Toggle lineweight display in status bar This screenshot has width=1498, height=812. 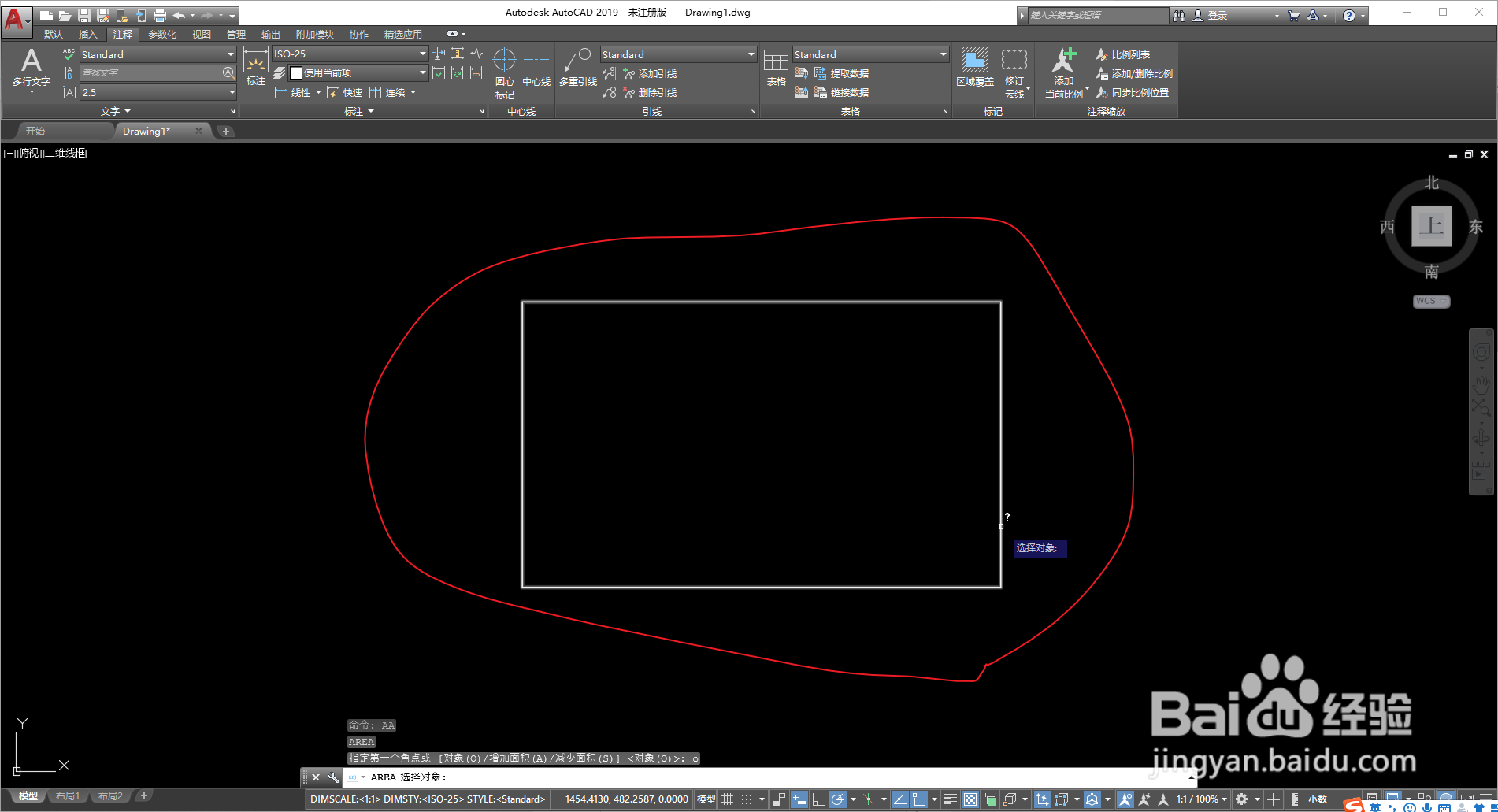[951, 799]
